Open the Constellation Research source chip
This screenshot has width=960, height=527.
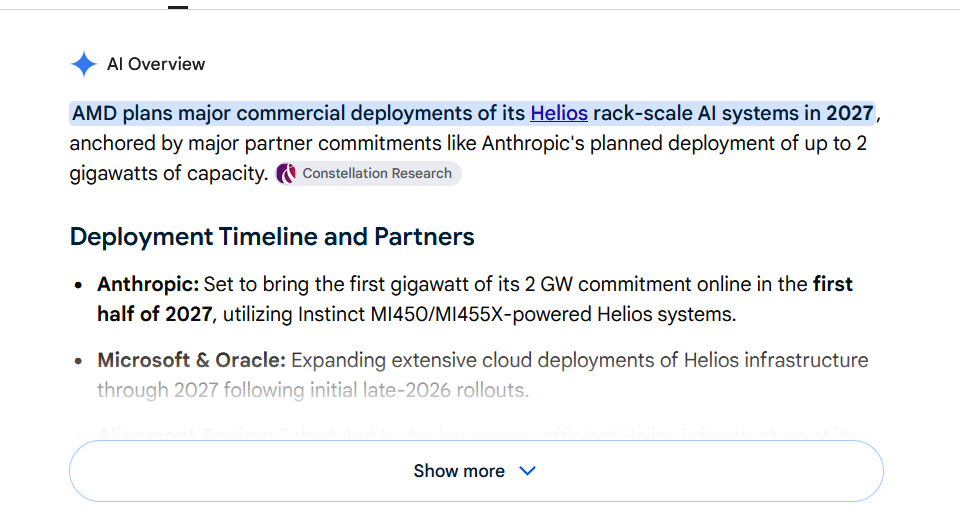click(367, 173)
